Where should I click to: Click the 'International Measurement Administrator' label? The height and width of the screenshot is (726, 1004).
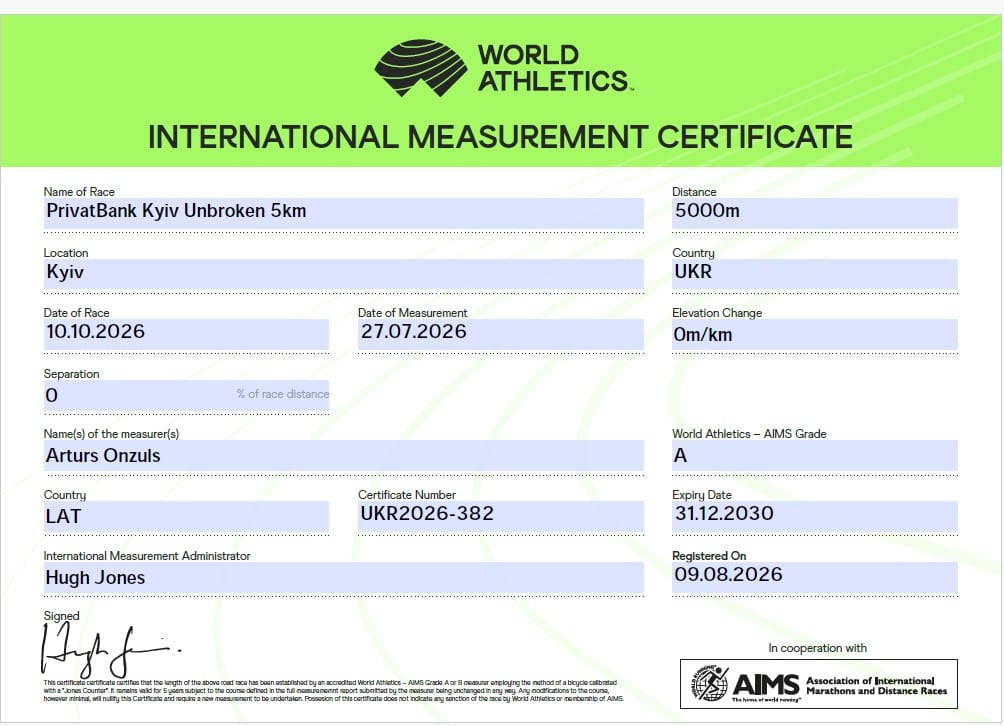pyautogui.click(x=147, y=555)
